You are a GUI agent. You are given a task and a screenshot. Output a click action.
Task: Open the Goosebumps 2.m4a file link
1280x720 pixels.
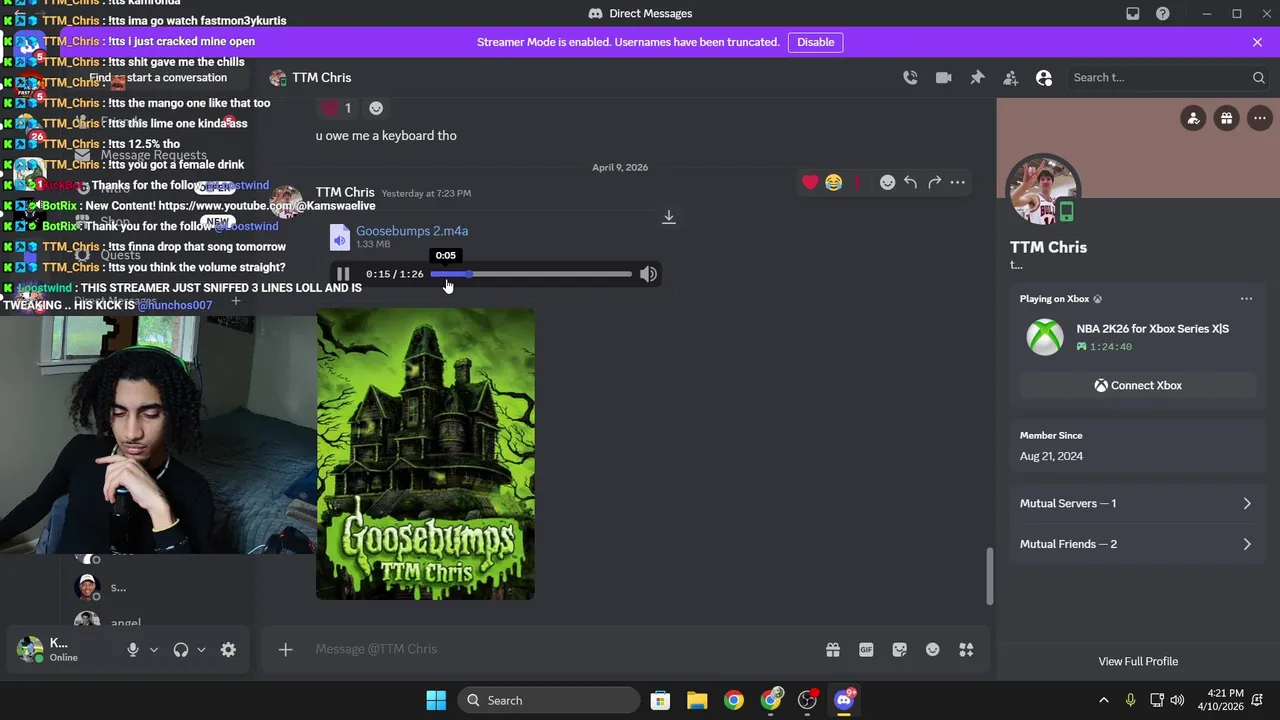[x=412, y=231]
